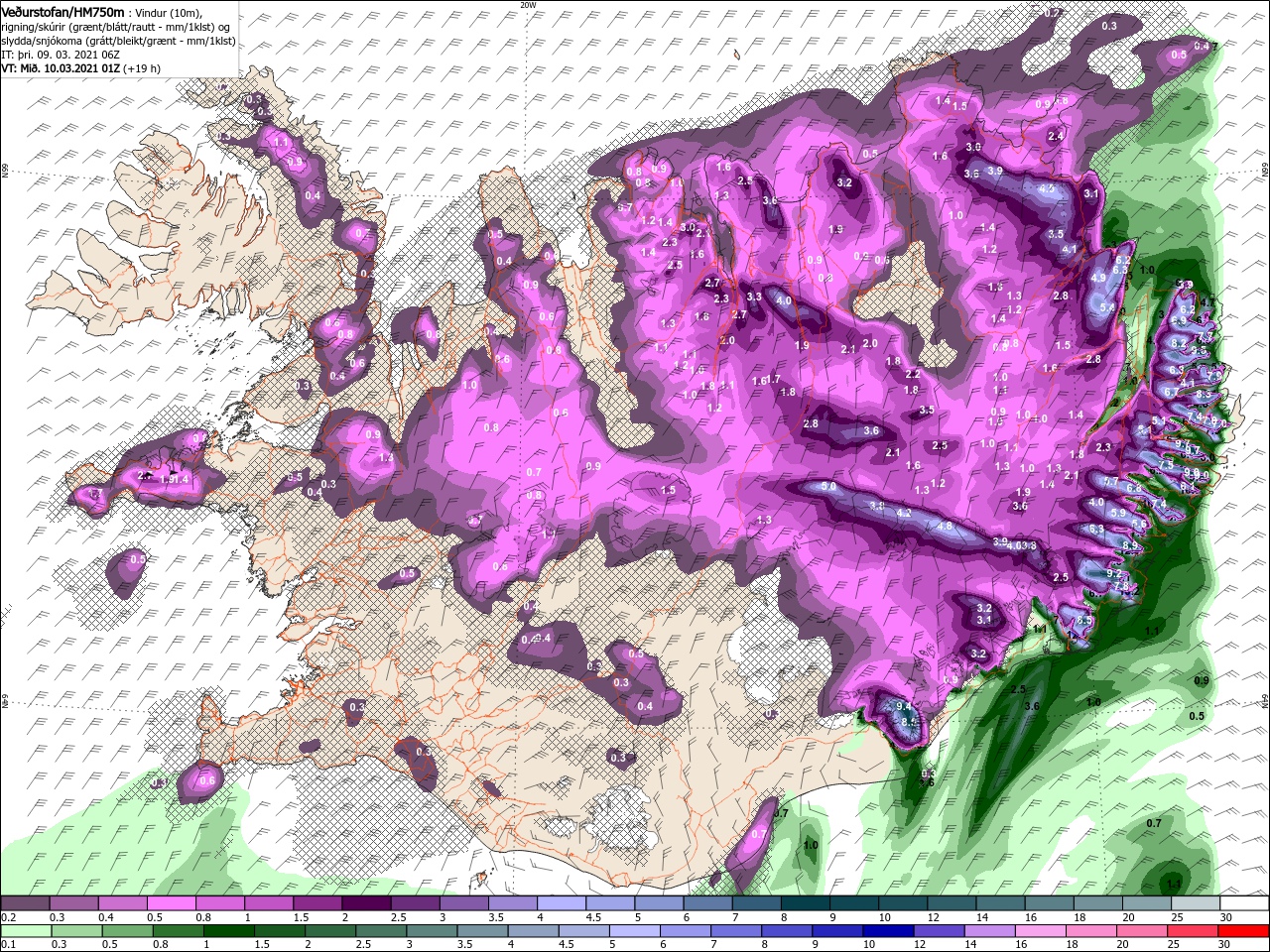Click the '(+19 h)' forecast offset
This screenshot has height=952, width=1270.
click(x=143, y=68)
